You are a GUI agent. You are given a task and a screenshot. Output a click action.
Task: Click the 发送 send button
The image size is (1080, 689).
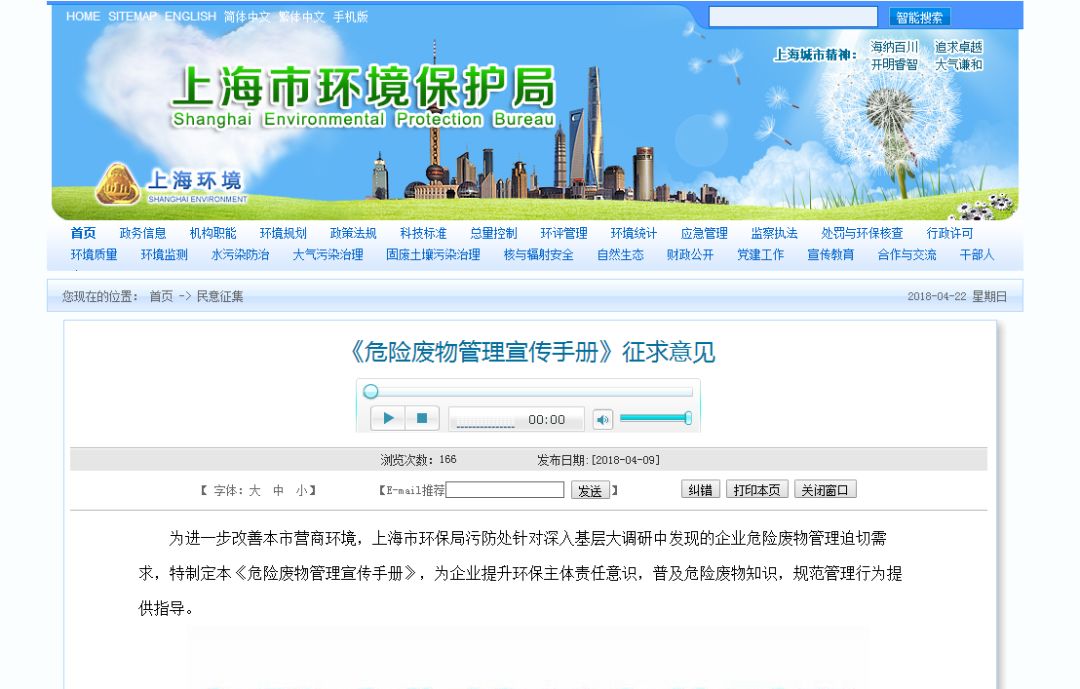point(590,491)
